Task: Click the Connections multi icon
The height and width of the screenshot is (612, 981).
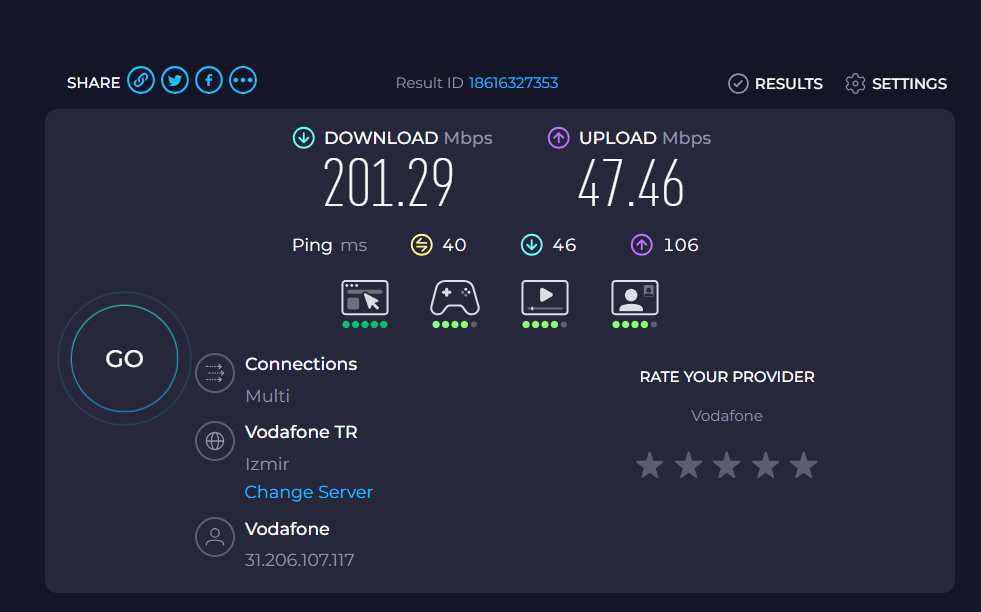Action: 215,373
